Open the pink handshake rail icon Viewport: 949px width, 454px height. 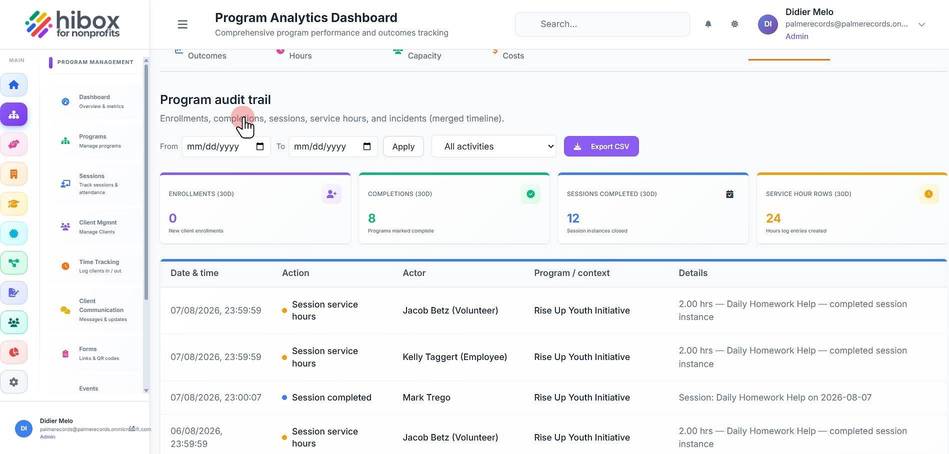tap(13, 144)
